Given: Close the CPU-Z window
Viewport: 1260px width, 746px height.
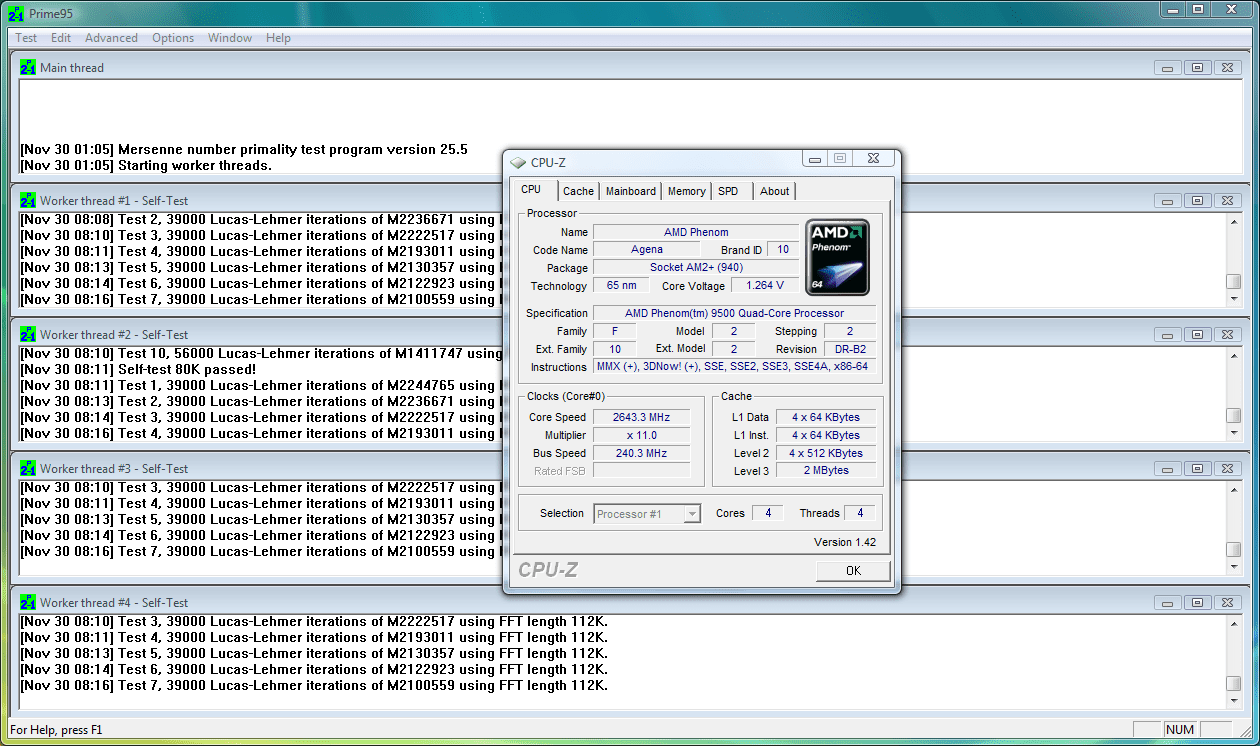Looking at the screenshot, I should (x=873, y=159).
